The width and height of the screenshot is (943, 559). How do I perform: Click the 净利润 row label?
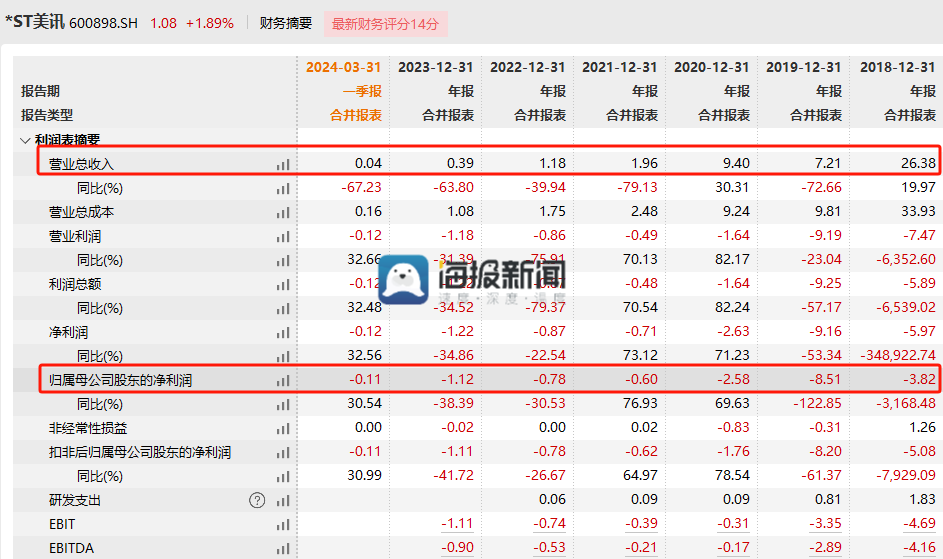point(68,332)
